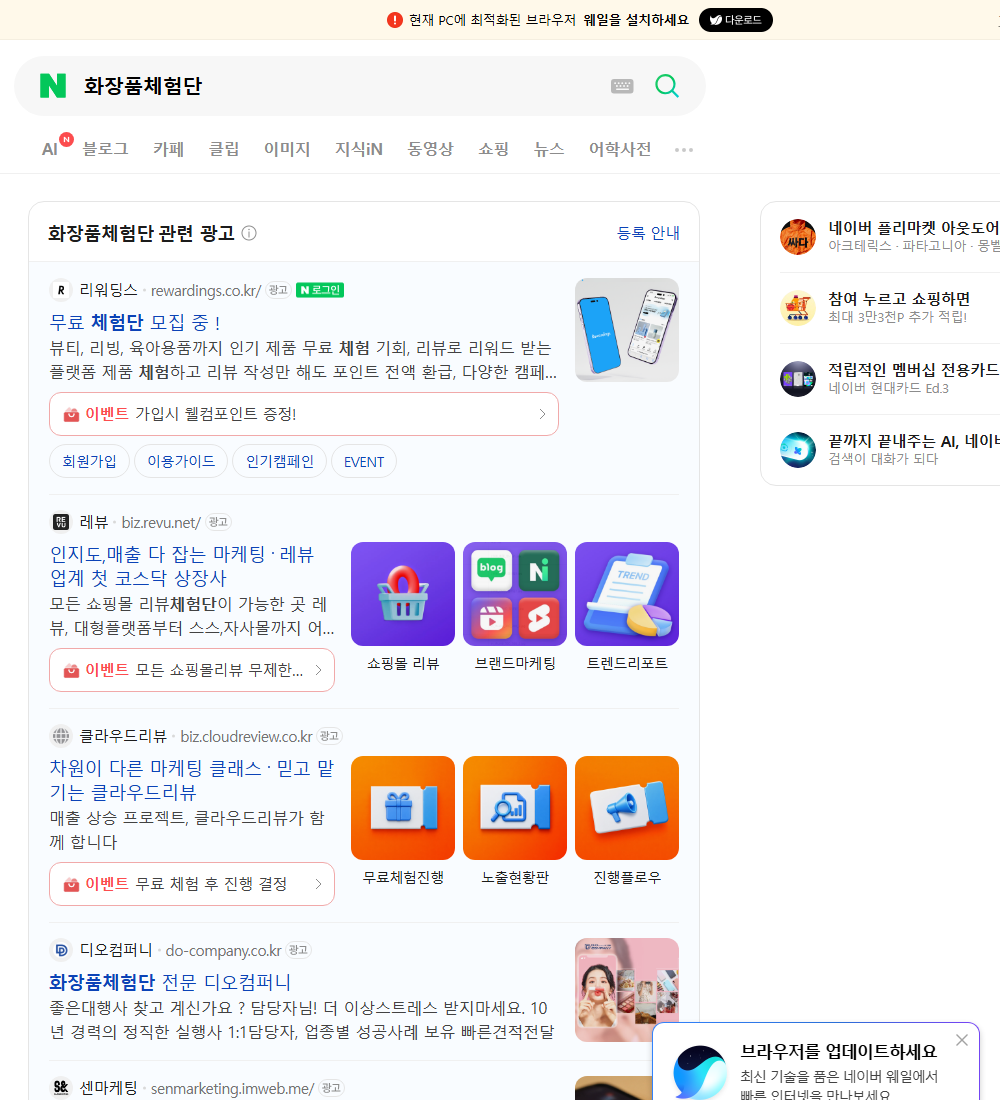Click the 인기캠페인 chip
The width and height of the screenshot is (1000, 1100).
tap(279, 461)
